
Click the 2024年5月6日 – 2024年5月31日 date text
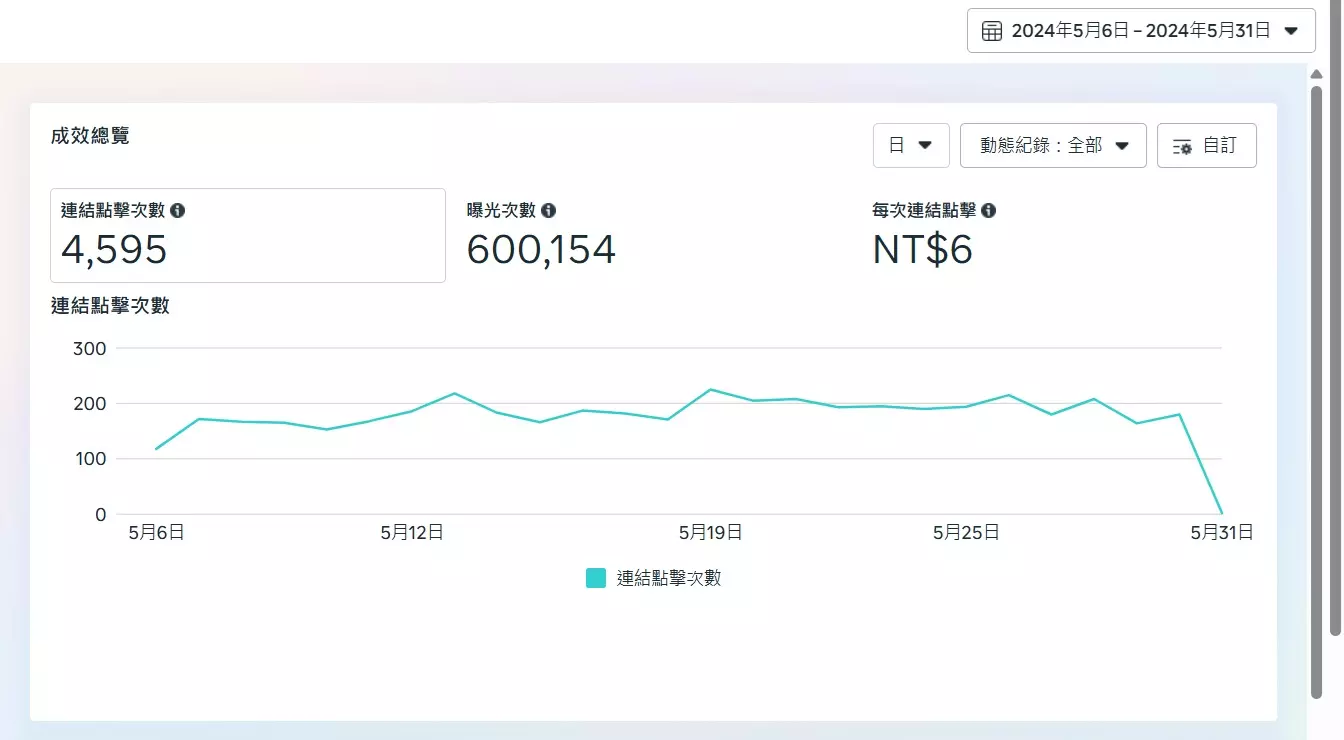[x=1140, y=31]
